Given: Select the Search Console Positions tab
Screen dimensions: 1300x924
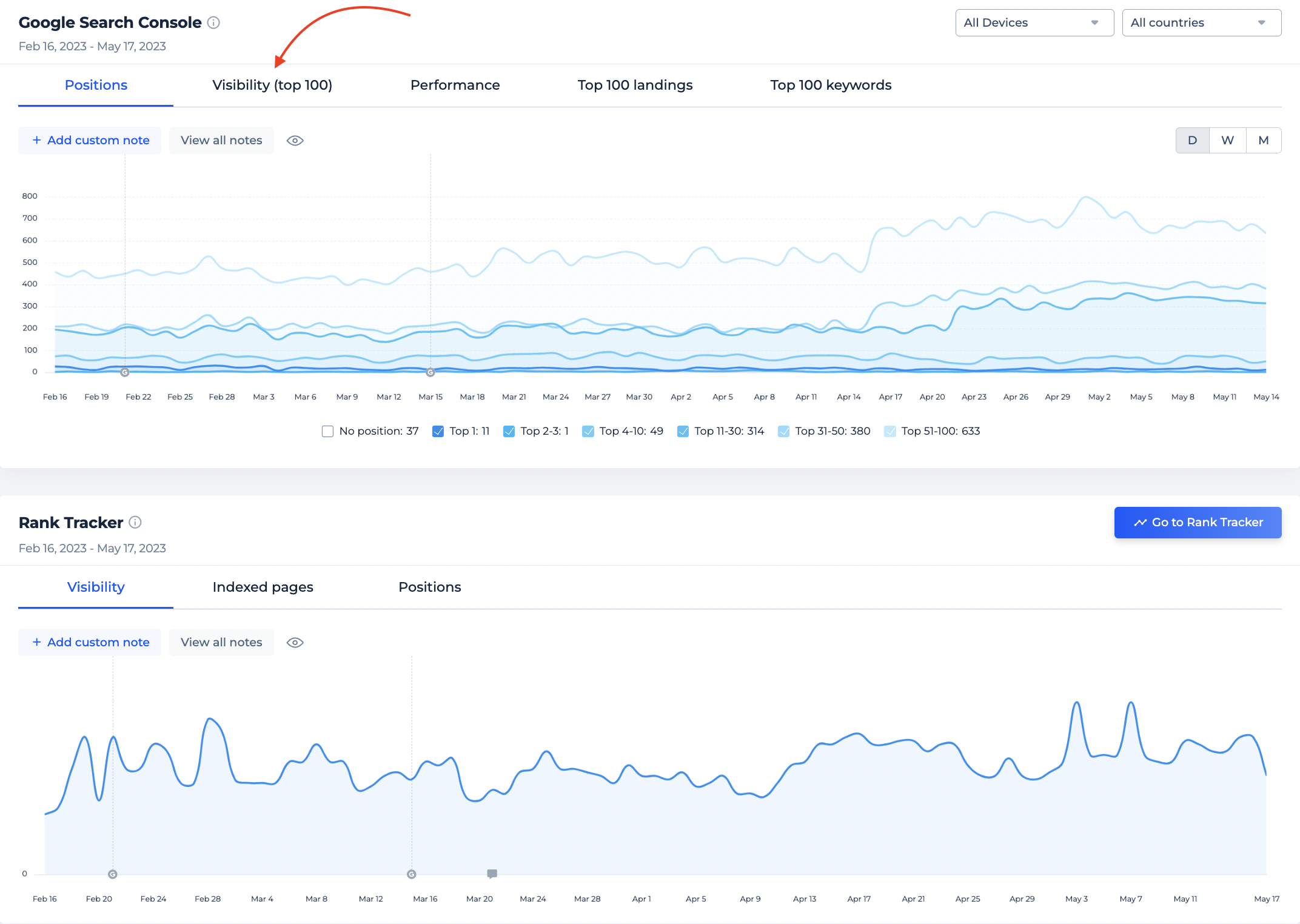Looking at the screenshot, I should (x=96, y=85).
